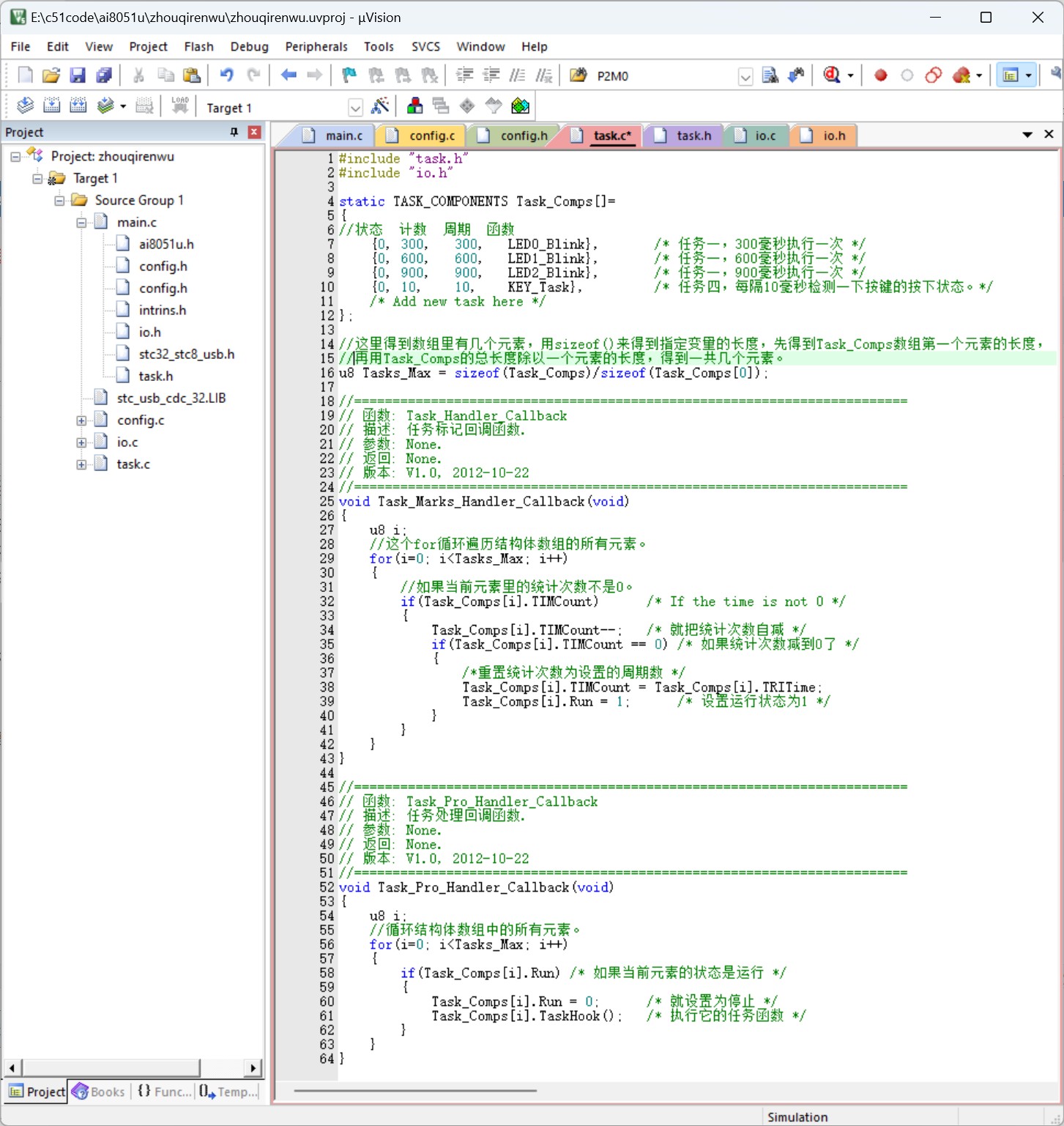Collapse Project: zhouqirenwu tree node
Image resolution: width=1064 pixels, height=1126 pixels.
(x=15, y=157)
